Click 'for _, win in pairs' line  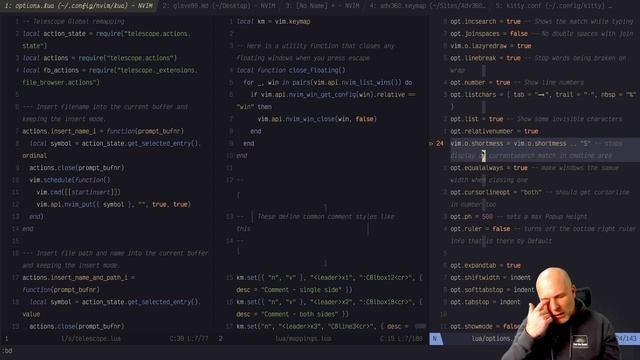(327, 82)
